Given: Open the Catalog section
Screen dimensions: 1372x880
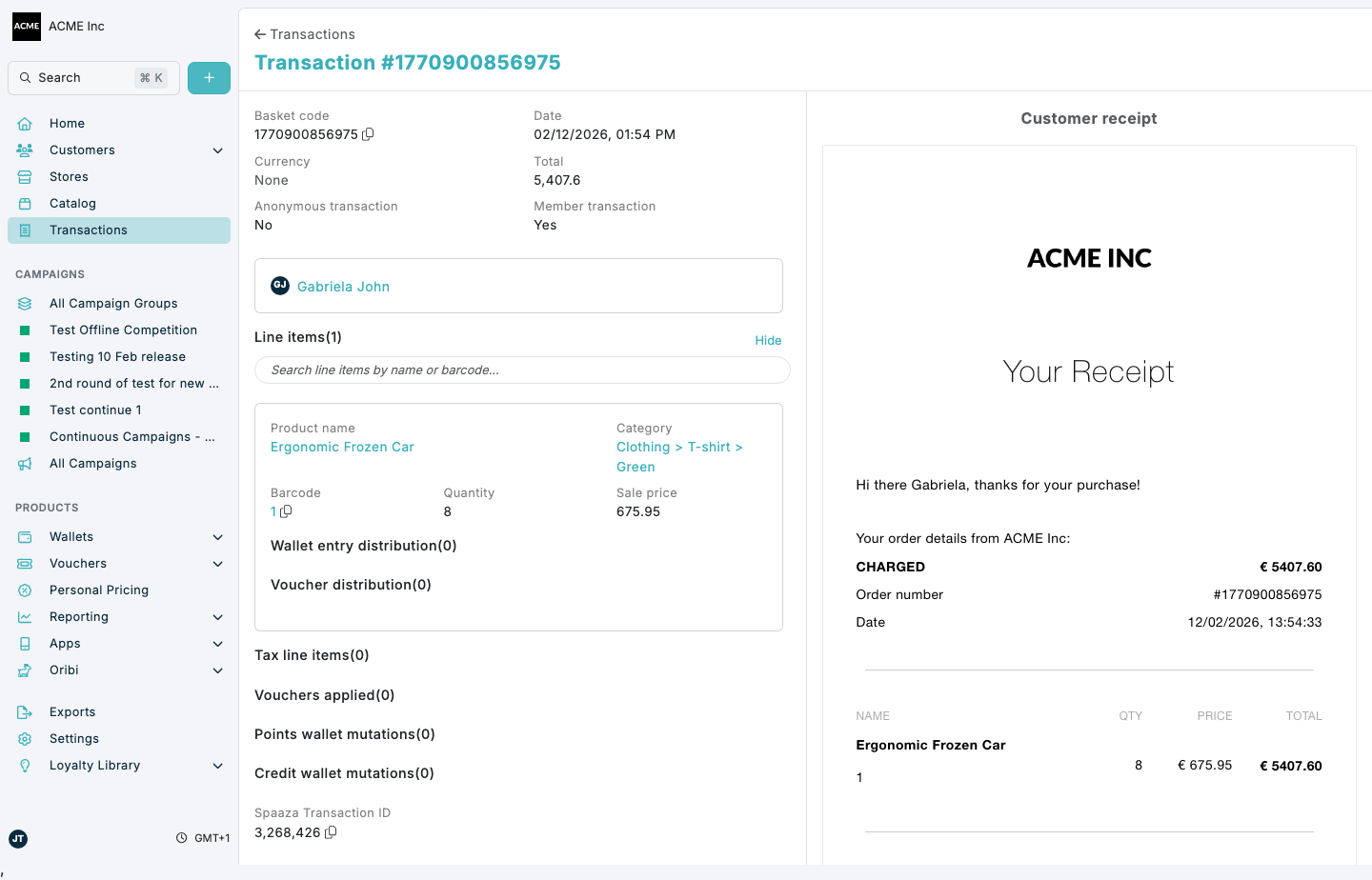Looking at the screenshot, I should tap(74, 203).
